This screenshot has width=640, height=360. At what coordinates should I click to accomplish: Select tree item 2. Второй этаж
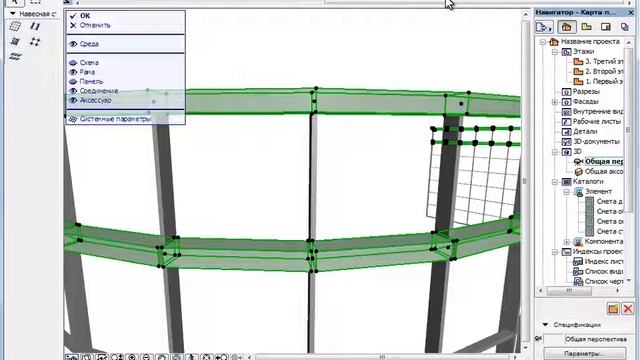604,72
